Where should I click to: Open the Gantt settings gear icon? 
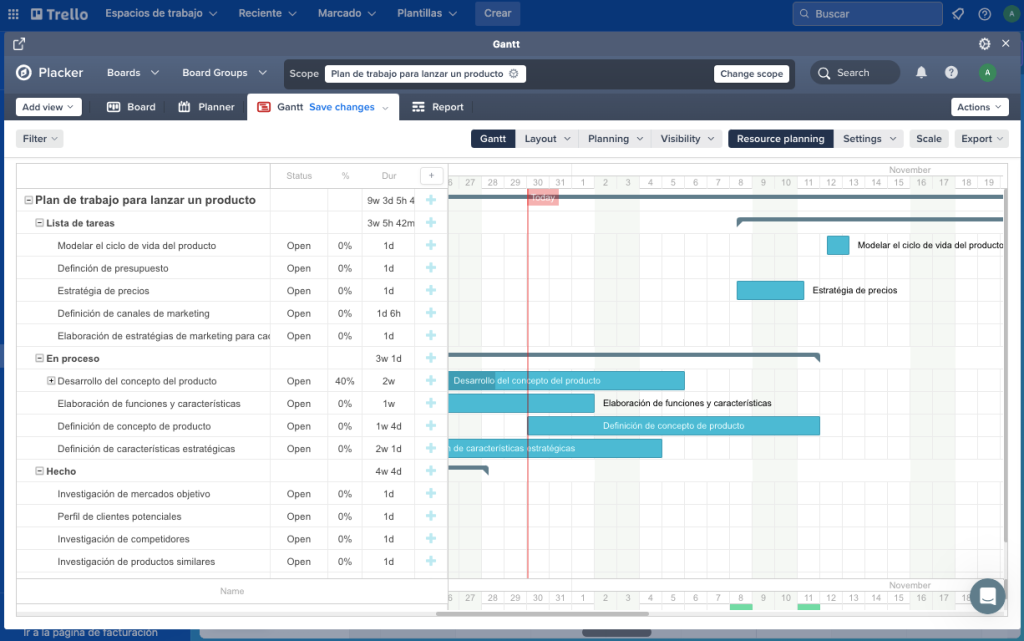click(x=984, y=44)
